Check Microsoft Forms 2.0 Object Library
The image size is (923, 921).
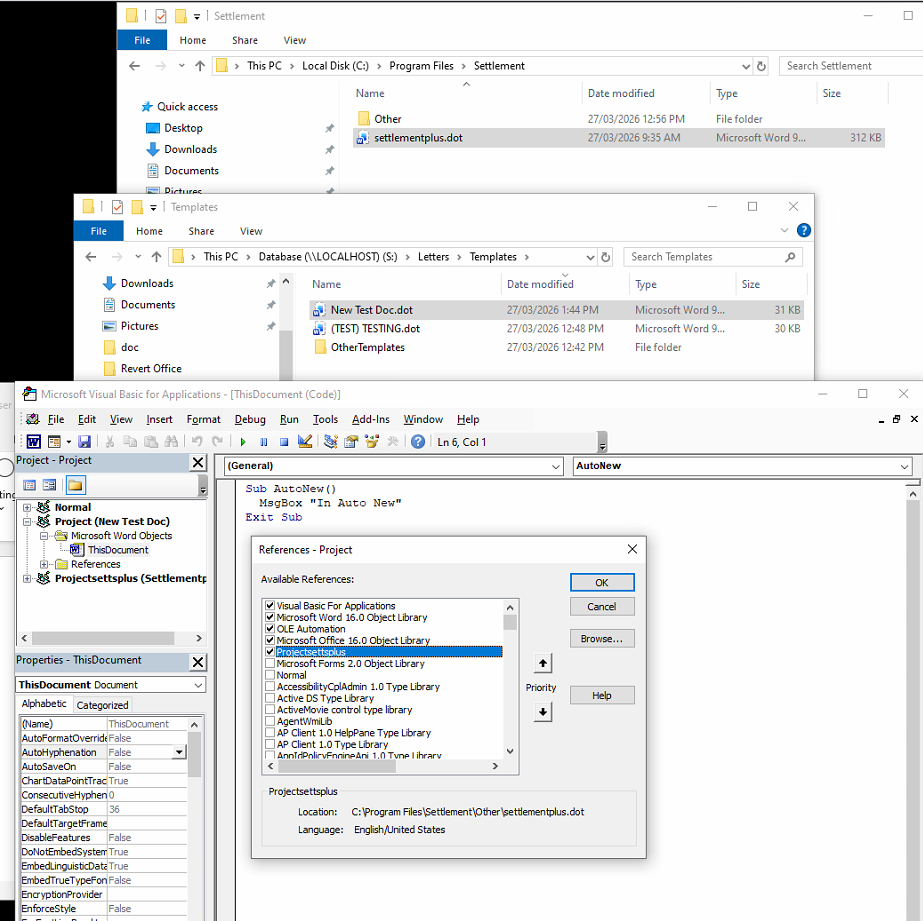270,663
